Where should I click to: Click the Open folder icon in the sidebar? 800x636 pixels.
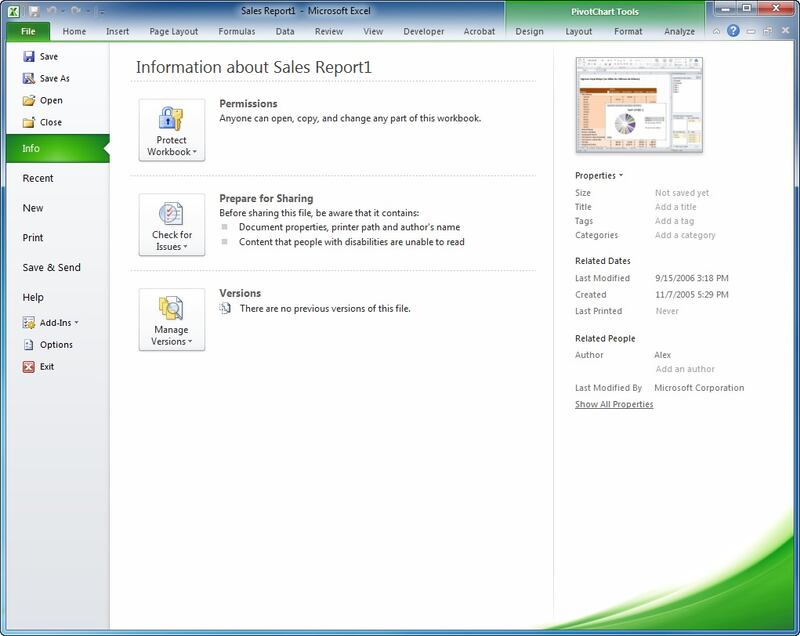pos(28,101)
